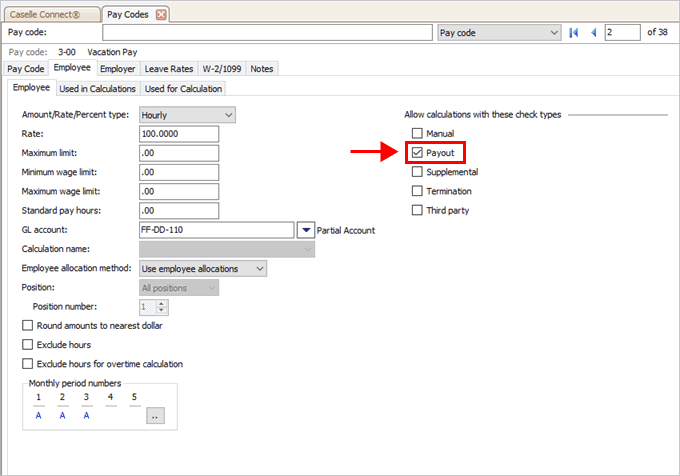This screenshot has height=476, width=680.
Task: Tick the Exclude hours checkbox
Action: tap(28, 345)
